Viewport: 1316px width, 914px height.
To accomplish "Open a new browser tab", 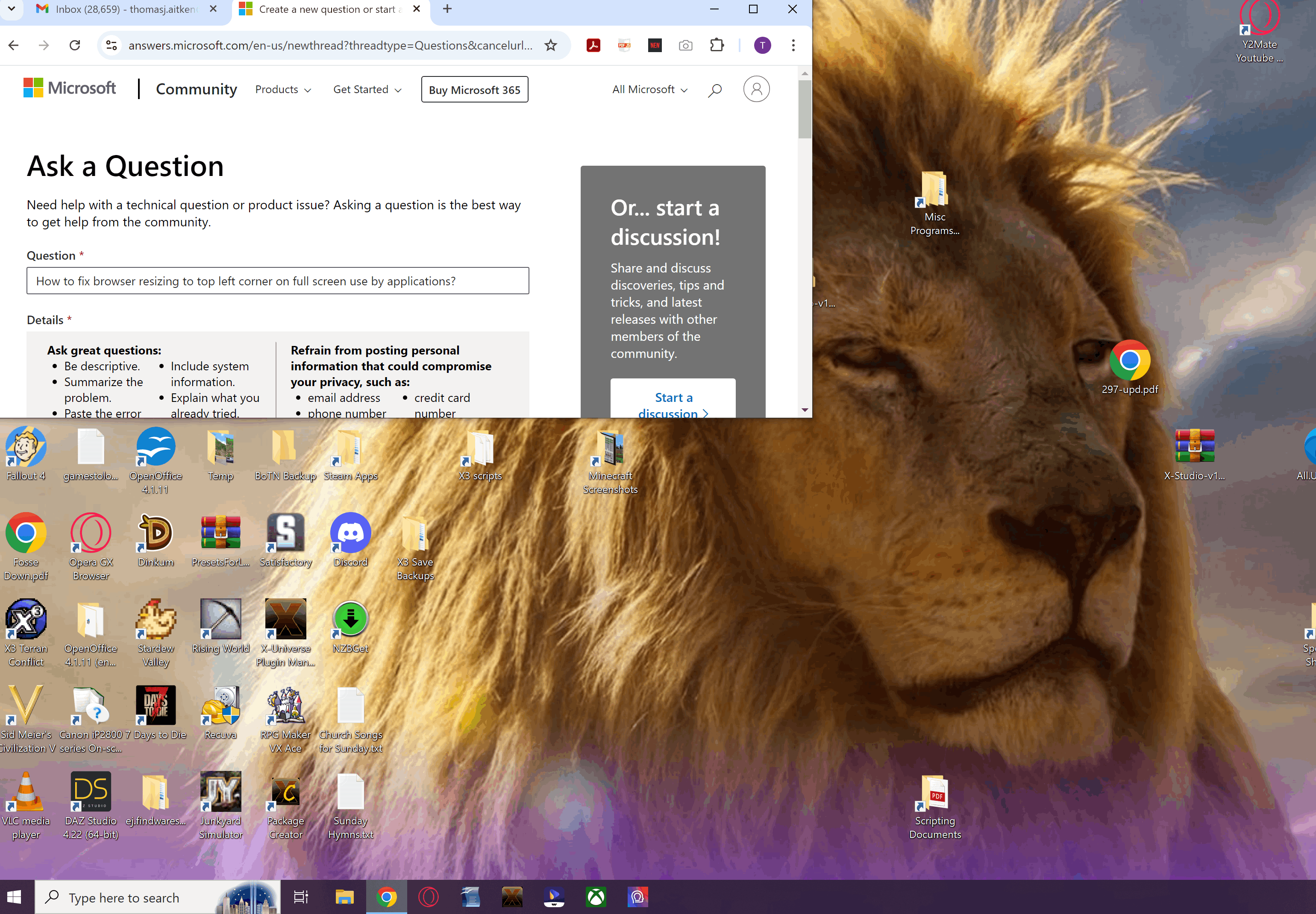I will pyautogui.click(x=446, y=9).
